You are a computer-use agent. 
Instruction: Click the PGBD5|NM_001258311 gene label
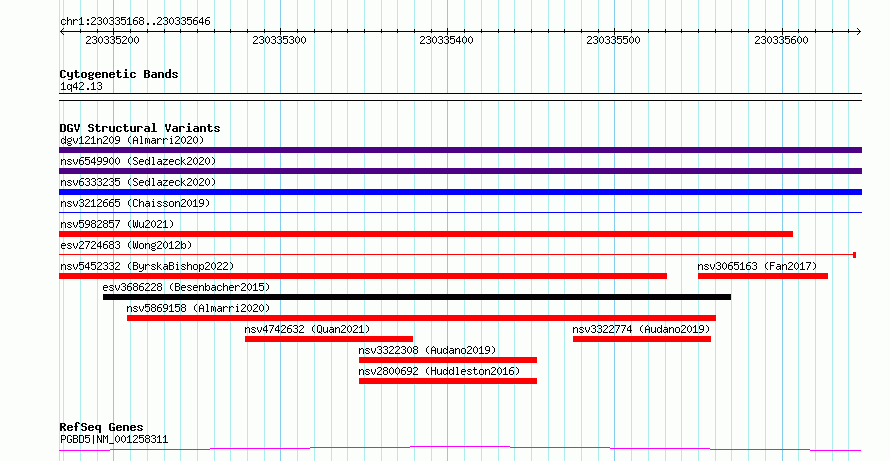(x=114, y=439)
